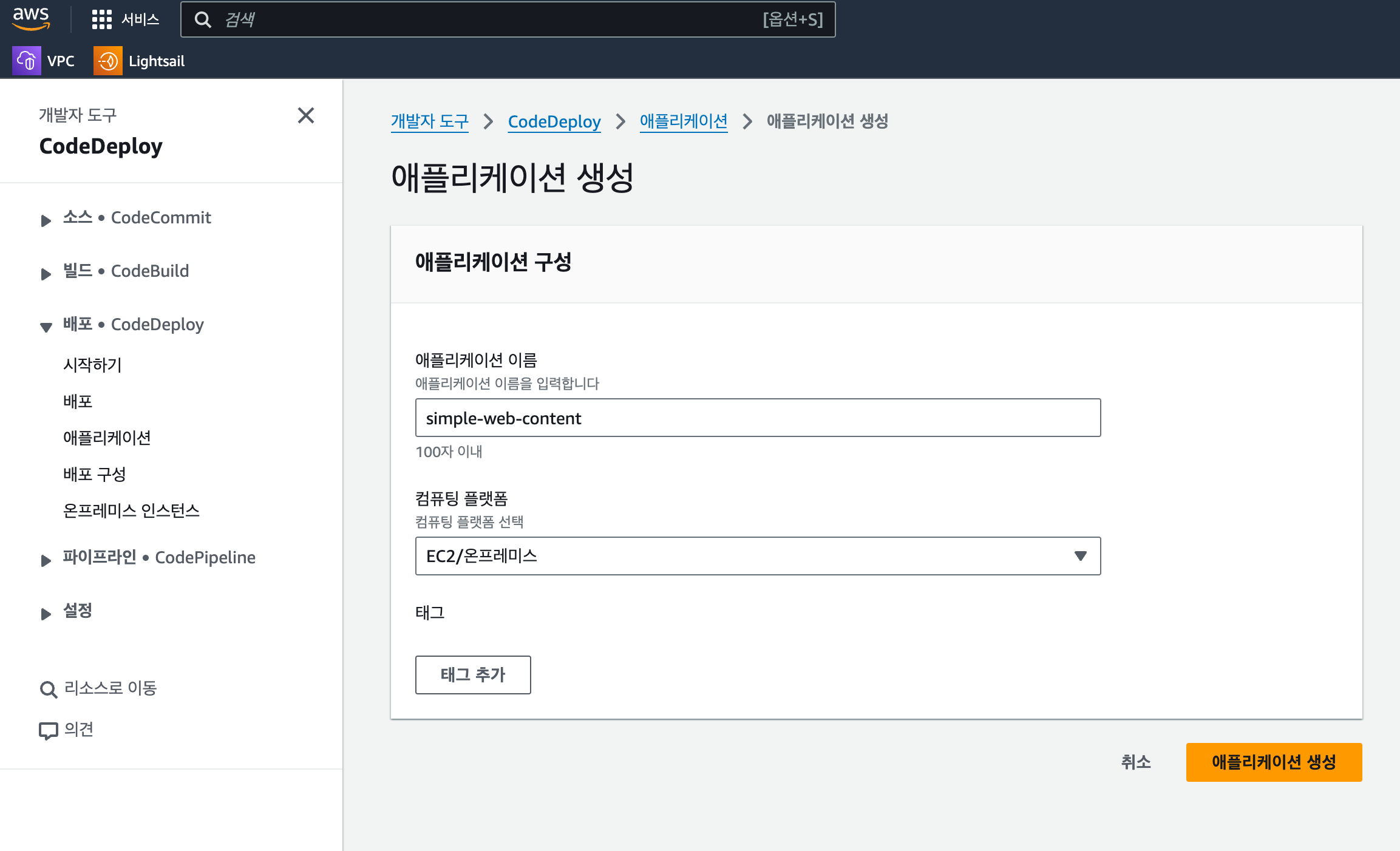Close the CodeDeploy side navigation

pos(306,116)
